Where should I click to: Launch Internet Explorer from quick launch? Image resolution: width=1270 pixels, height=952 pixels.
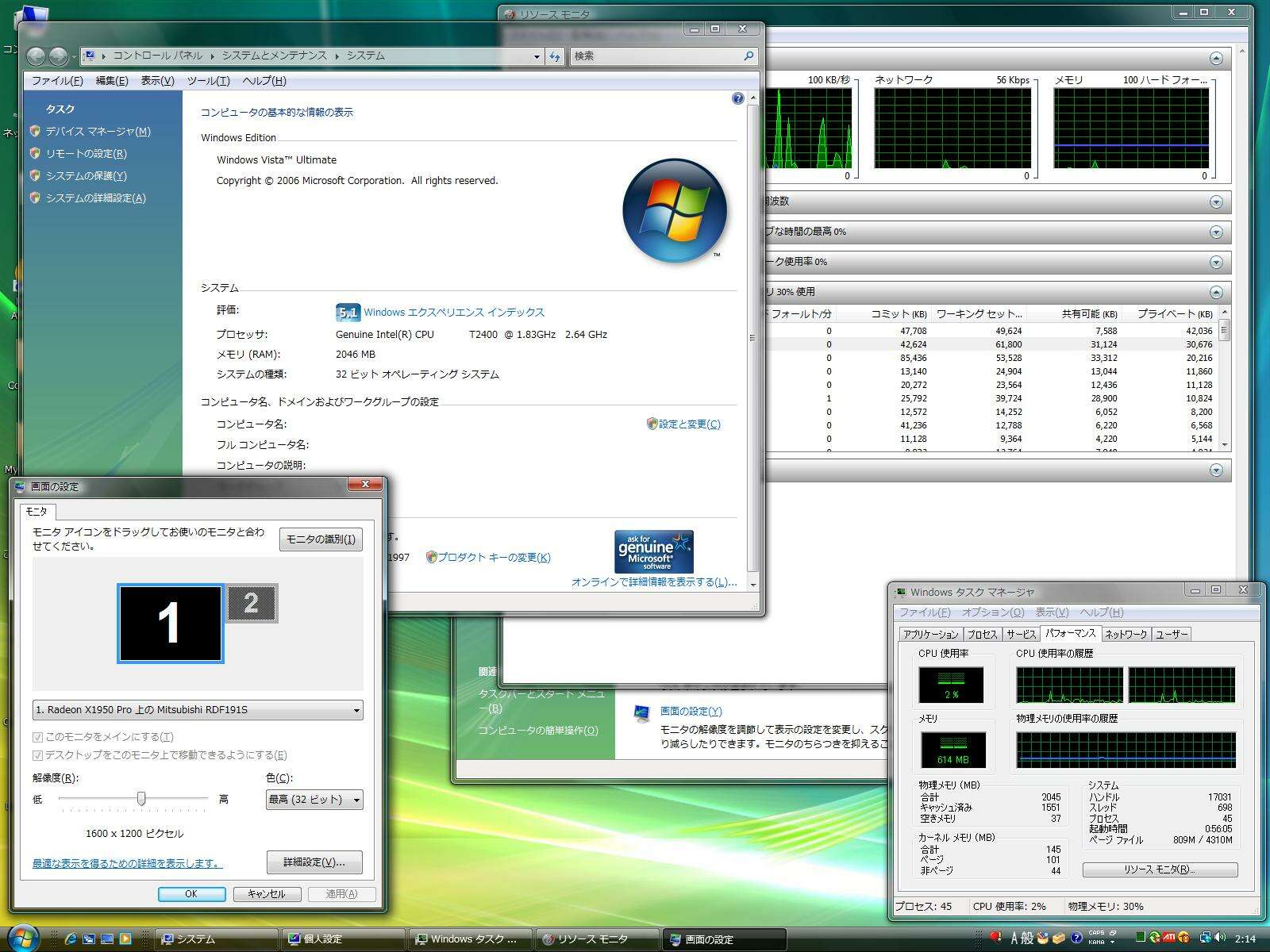71,939
